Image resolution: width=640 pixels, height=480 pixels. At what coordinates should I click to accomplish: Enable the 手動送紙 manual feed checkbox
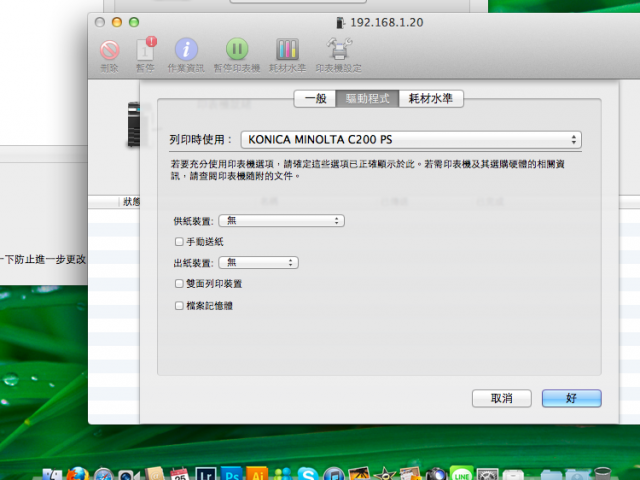coord(179,242)
